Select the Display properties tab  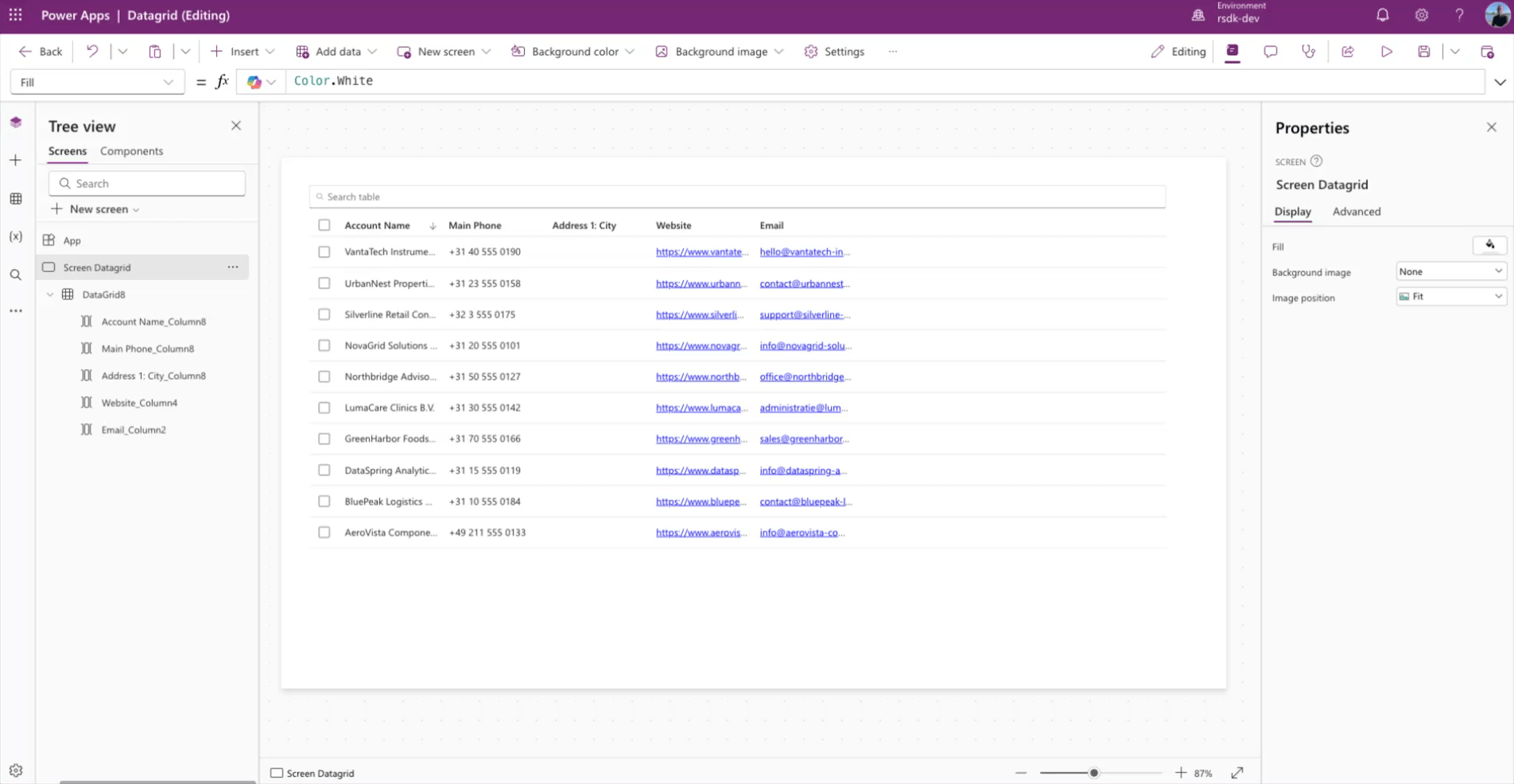[x=1293, y=212]
